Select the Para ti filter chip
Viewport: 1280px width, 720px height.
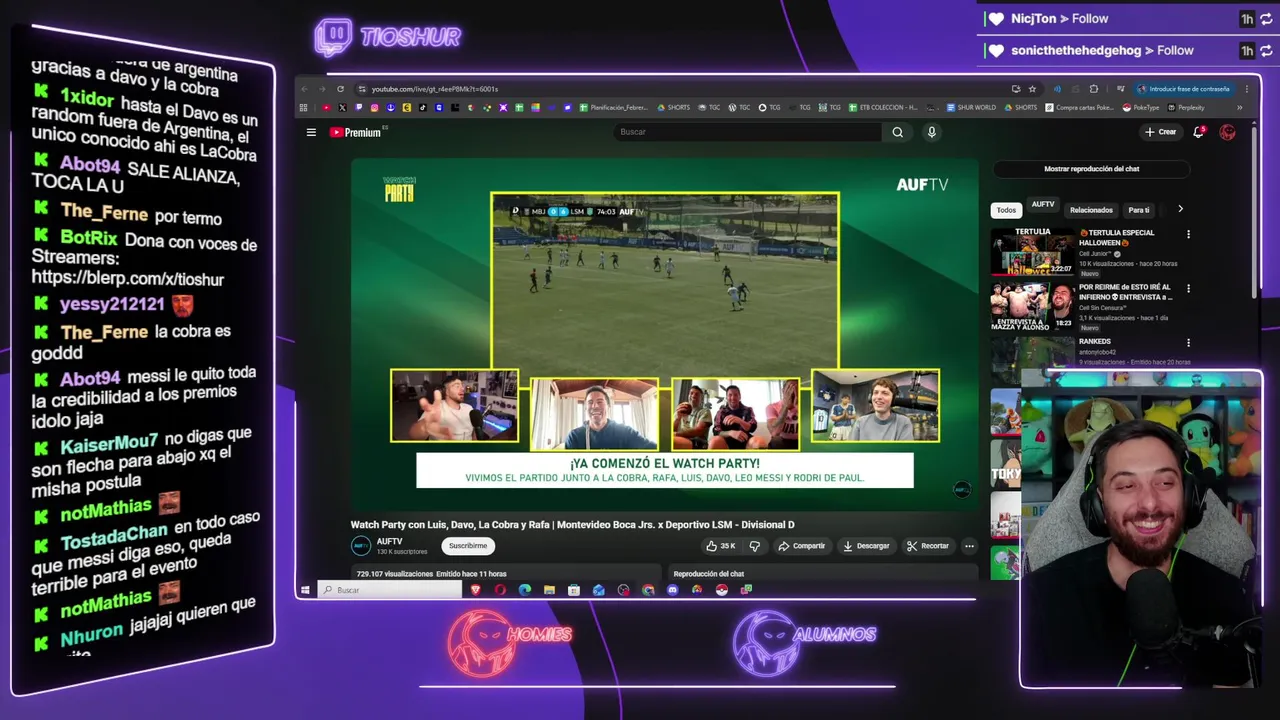pyautogui.click(x=1139, y=210)
